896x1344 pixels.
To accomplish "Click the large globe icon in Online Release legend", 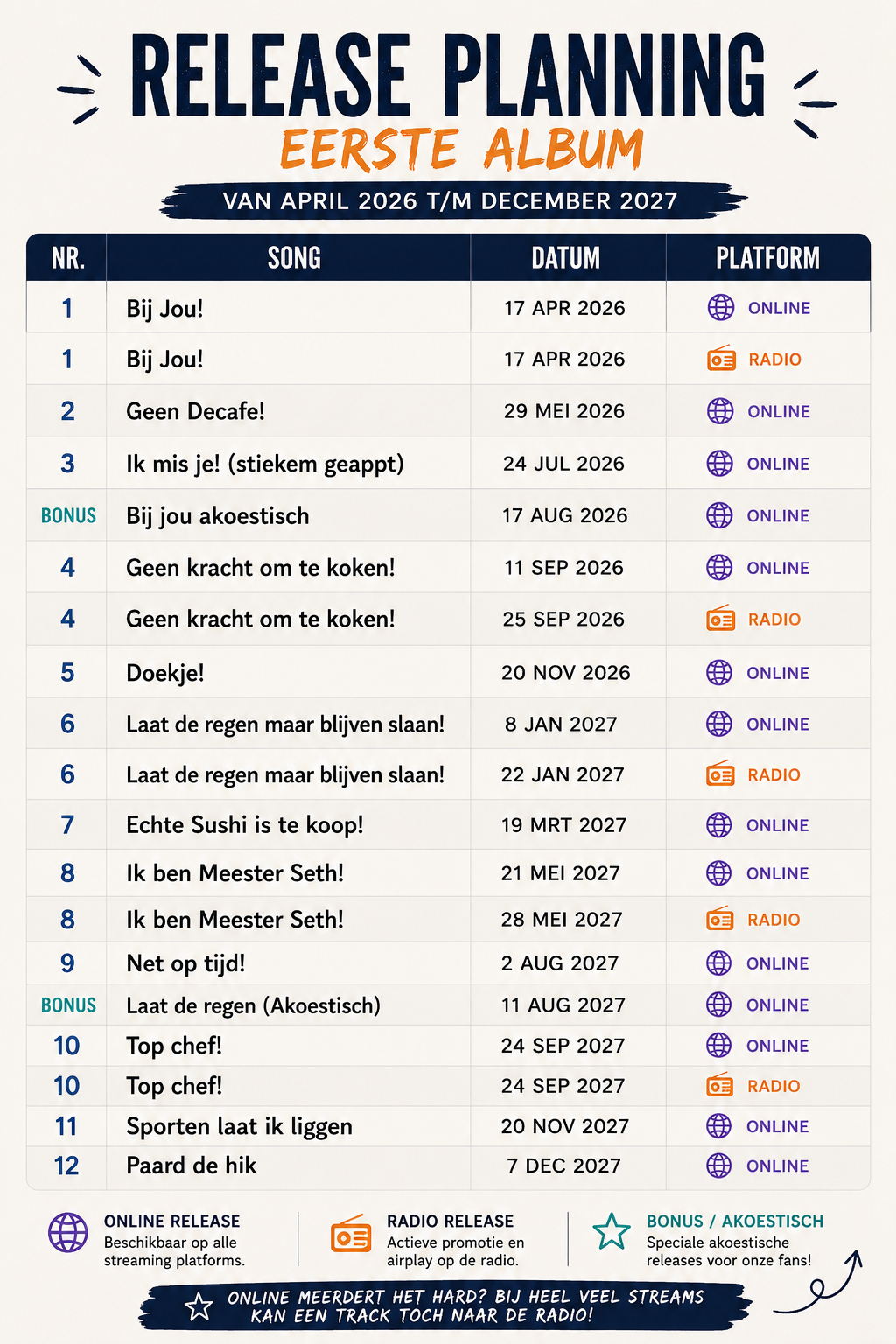I will (68, 1233).
